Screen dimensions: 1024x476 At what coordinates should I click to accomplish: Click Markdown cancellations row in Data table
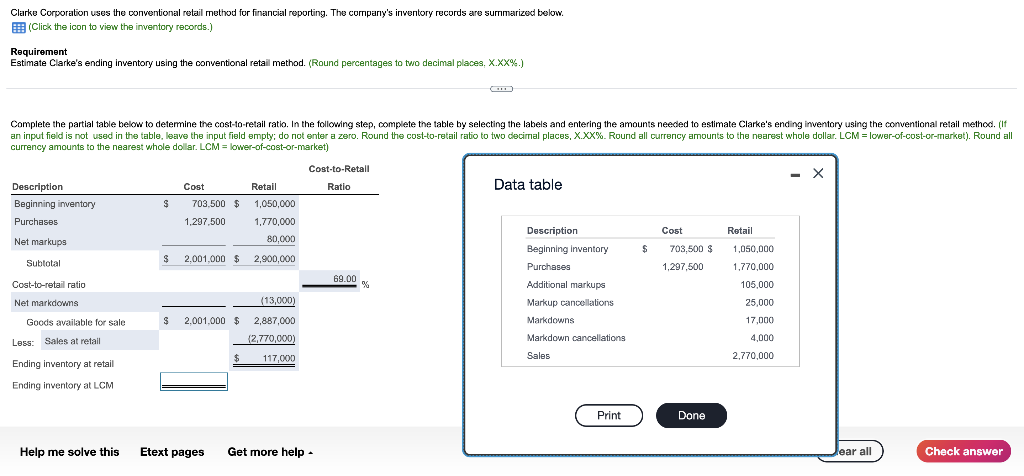[x=650, y=338]
